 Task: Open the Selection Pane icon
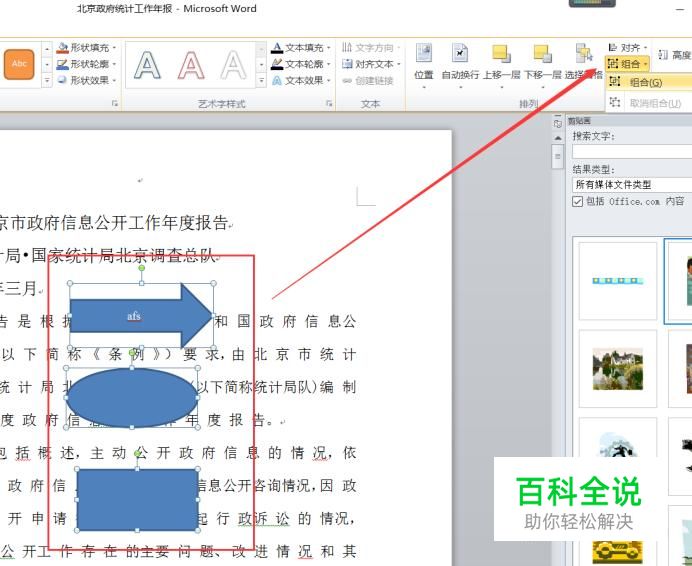point(584,53)
